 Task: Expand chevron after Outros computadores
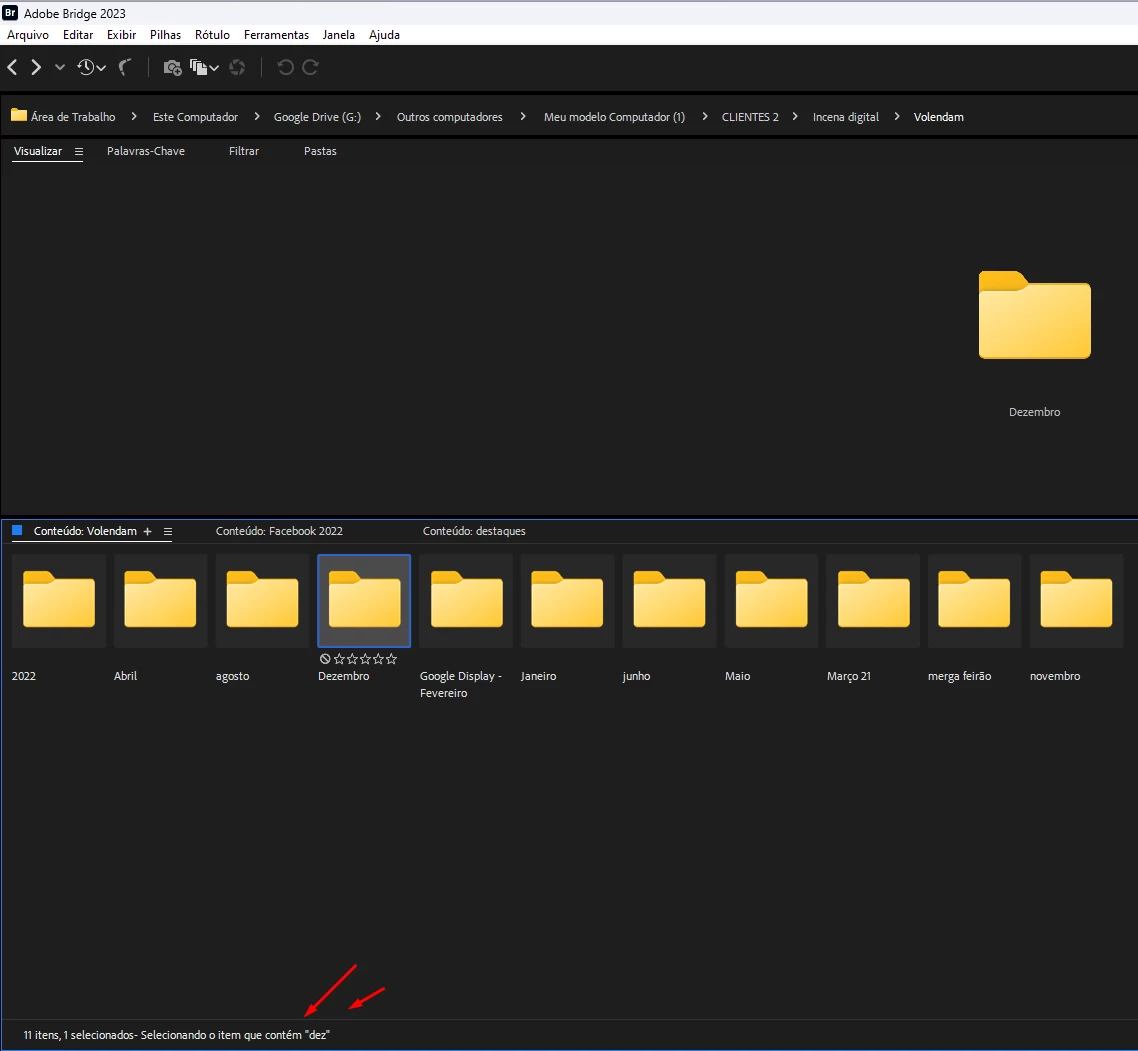[x=523, y=116]
